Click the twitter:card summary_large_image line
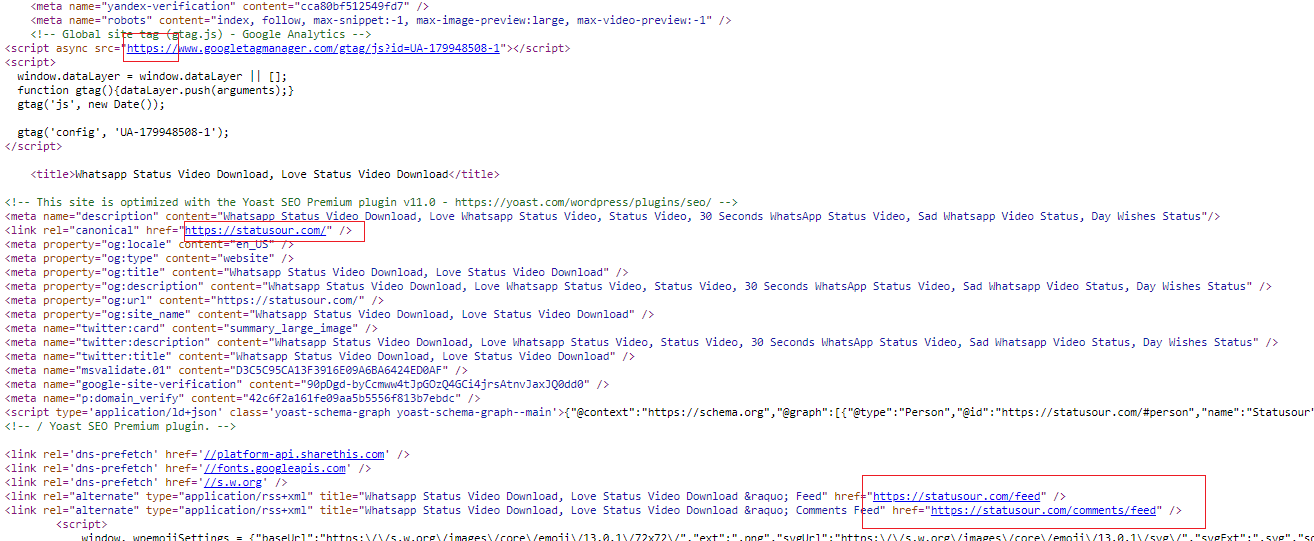The width and height of the screenshot is (1314, 541). [x=191, y=328]
